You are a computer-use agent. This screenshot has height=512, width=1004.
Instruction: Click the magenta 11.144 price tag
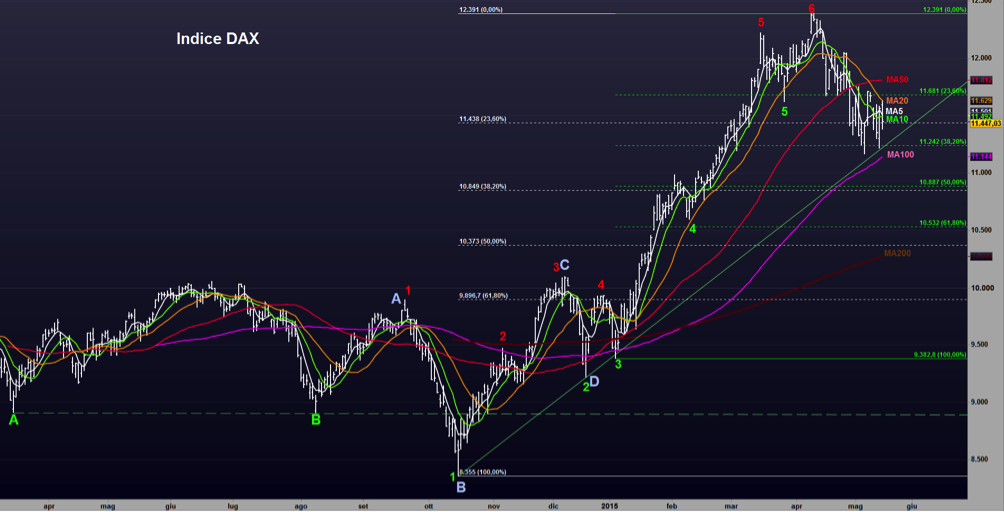(981, 157)
